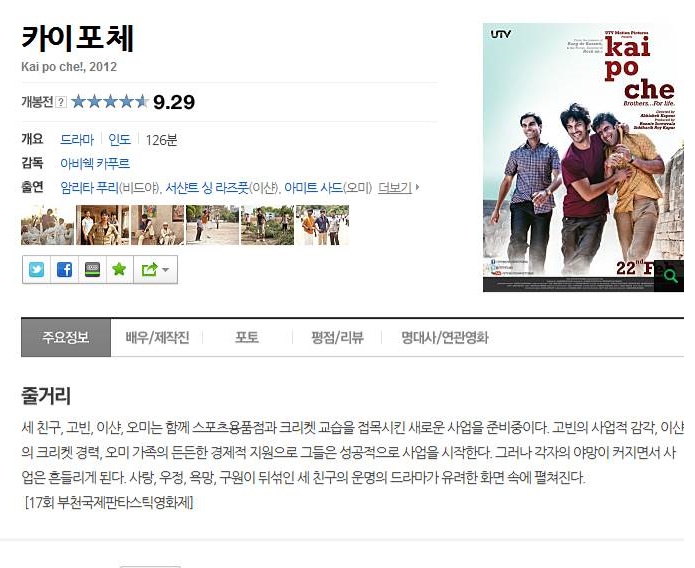Open actor 서샨트 싱 라즈풋 link
Image resolution: width=695 pixels, height=568 pixels.
[207, 188]
